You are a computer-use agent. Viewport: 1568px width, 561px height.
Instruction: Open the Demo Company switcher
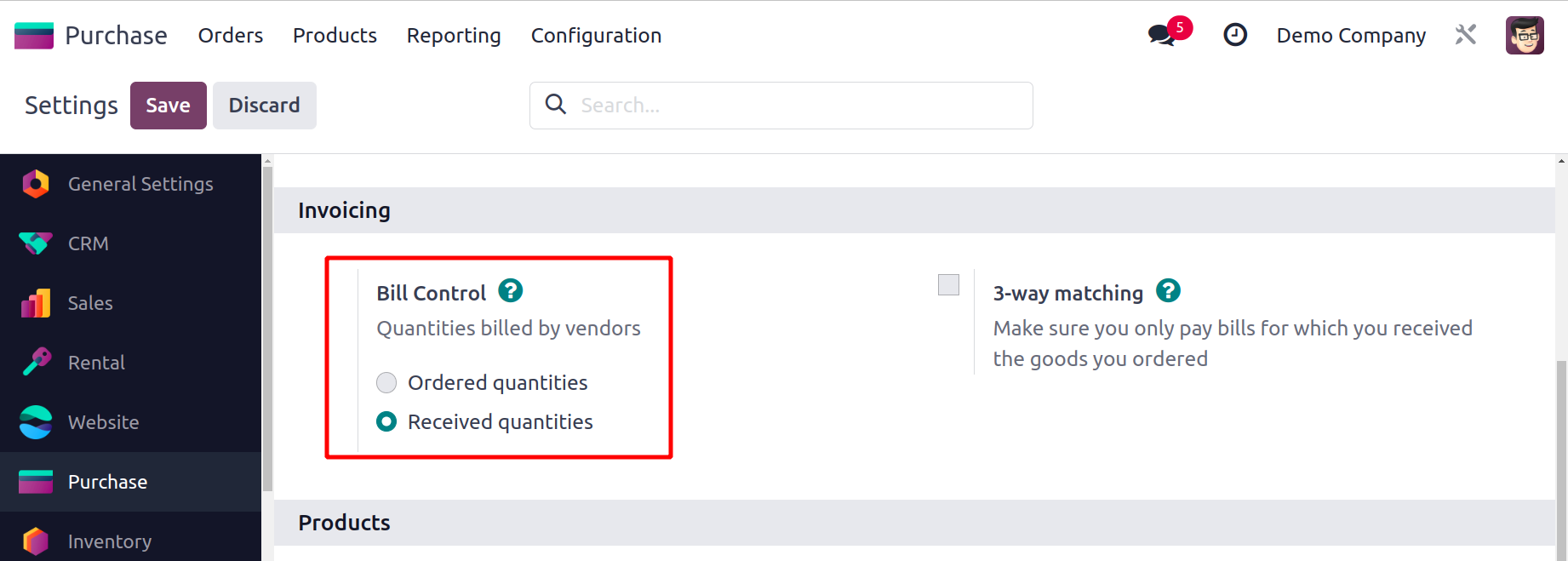1351,36
